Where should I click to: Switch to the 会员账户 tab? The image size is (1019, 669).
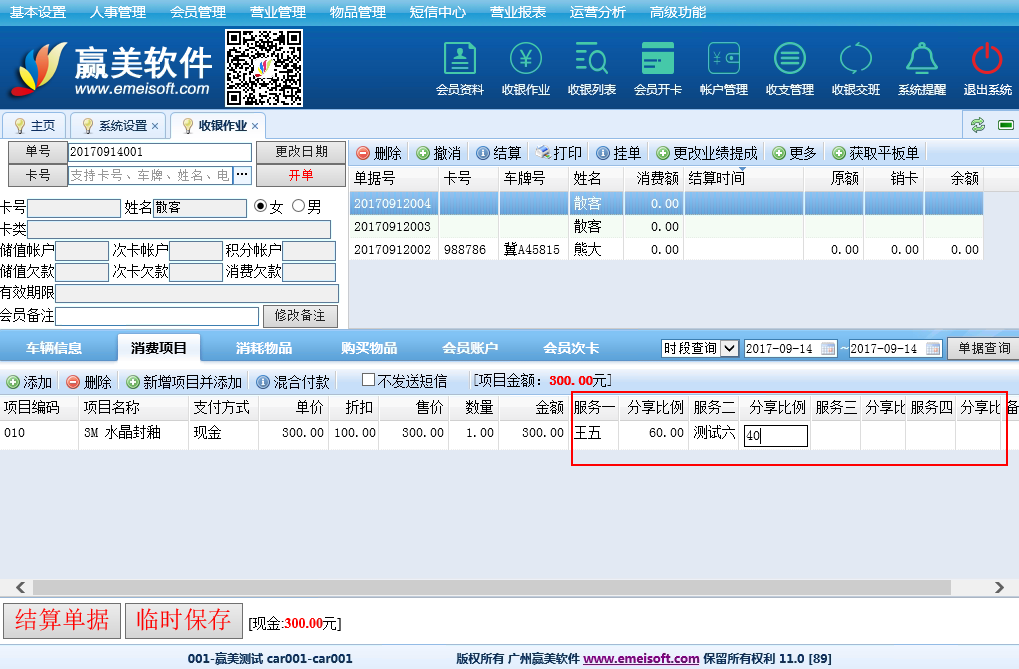tap(470, 349)
